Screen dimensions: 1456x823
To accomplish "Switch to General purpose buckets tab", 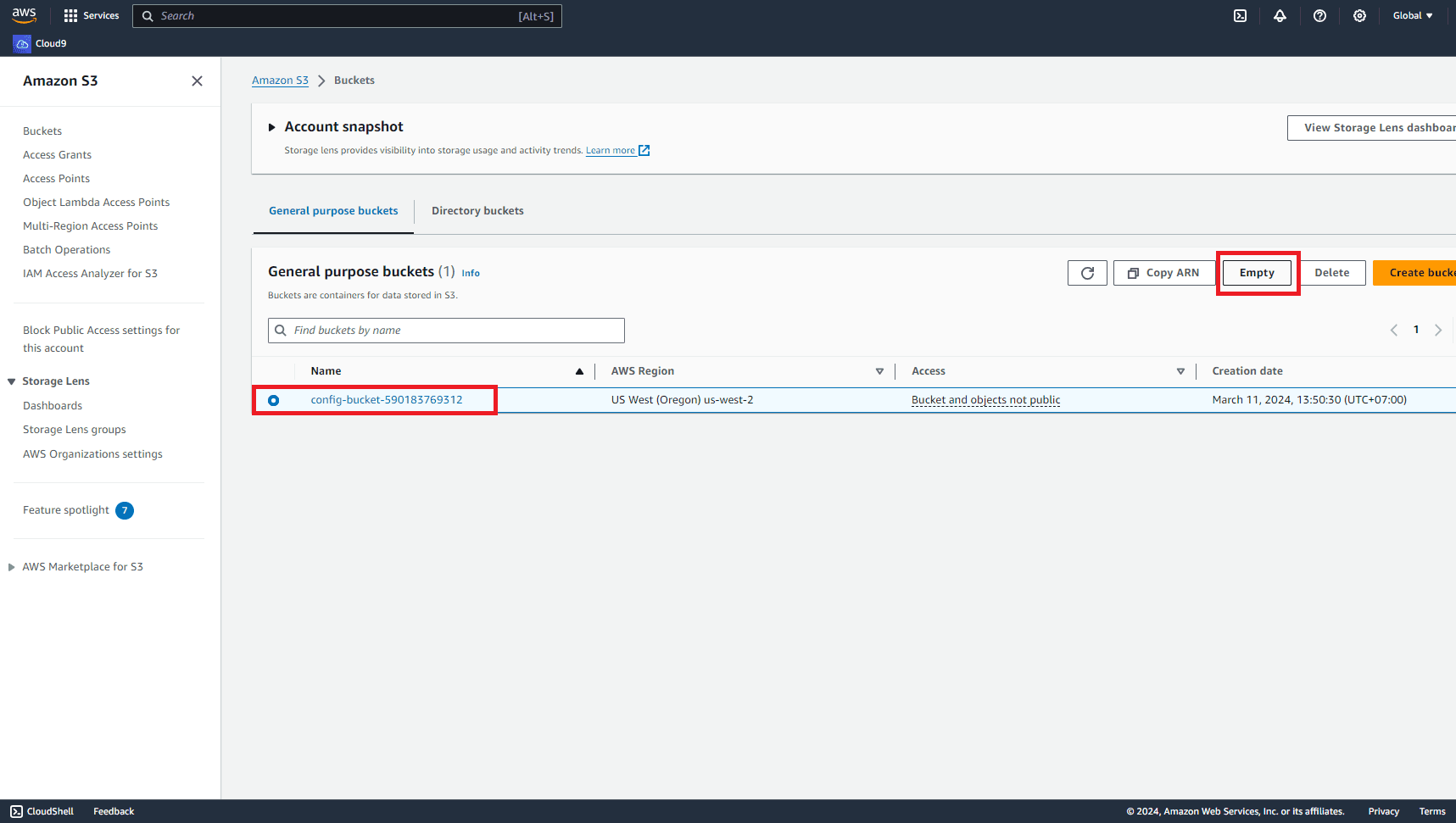I will tap(333, 211).
